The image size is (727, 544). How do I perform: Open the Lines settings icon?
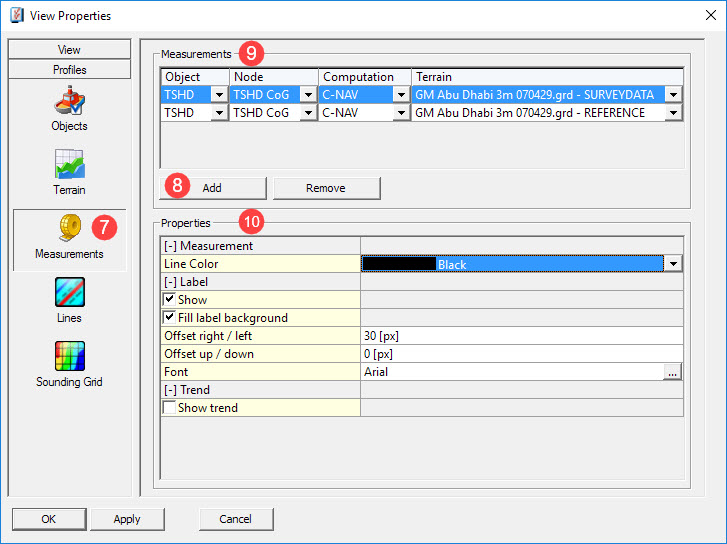click(69, 293)
